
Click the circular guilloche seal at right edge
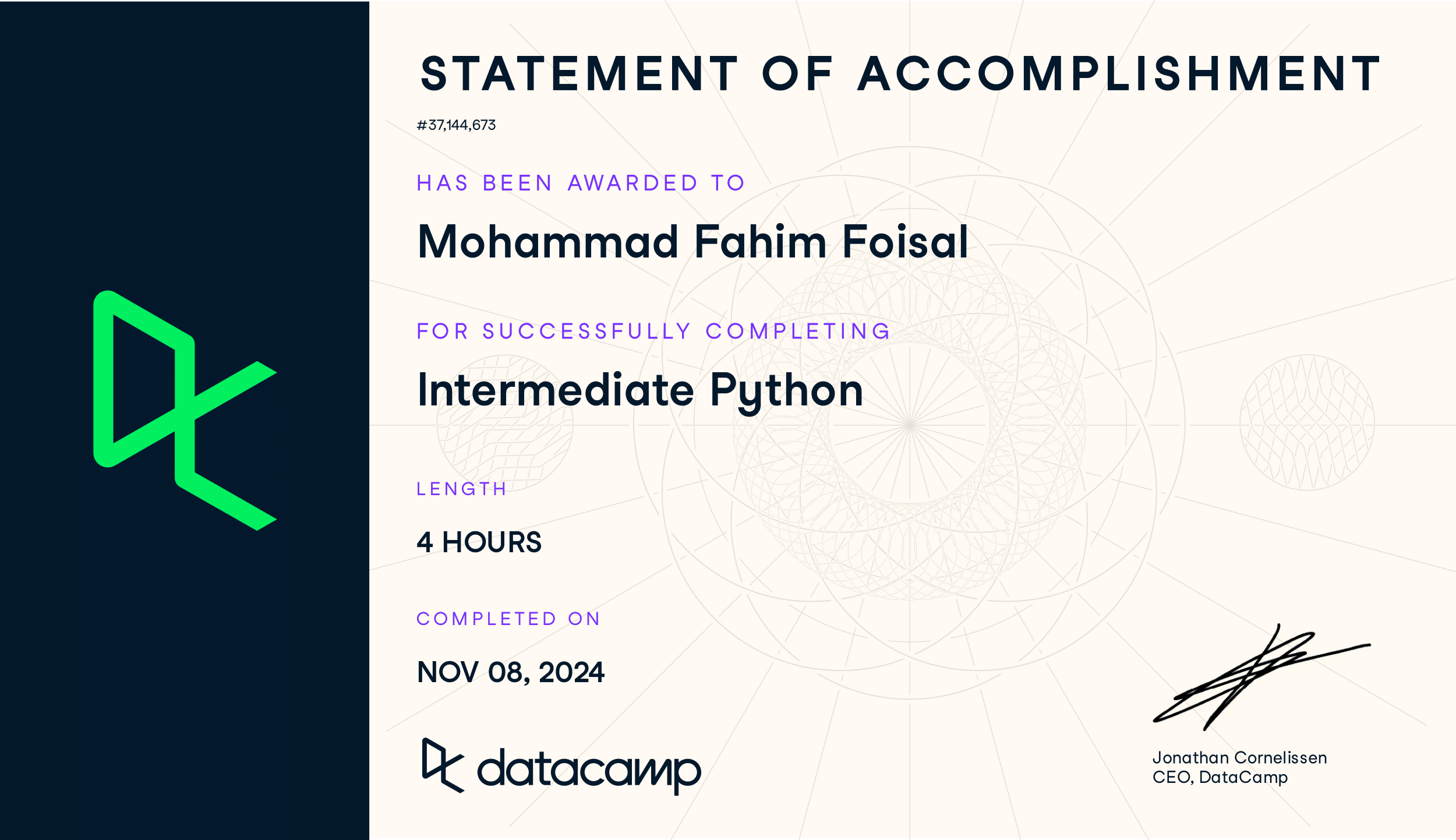[x=1307, y=422]
